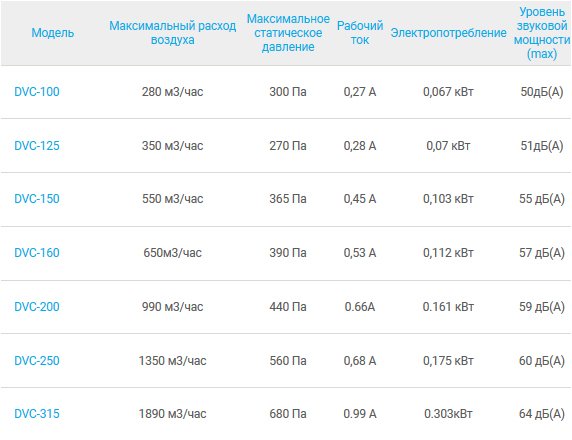
Task: Select the 280 м3/час airflow cell
Action: 173,92
